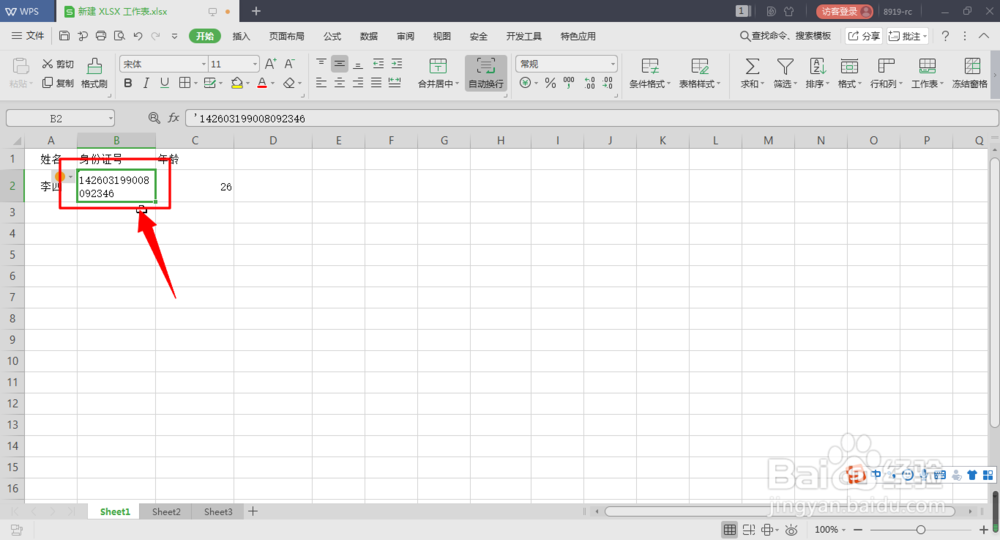The width and height of the screenshot is (1000, 540).
Task: Open the 插入 insert tab
Action: (x=241, y=36)
